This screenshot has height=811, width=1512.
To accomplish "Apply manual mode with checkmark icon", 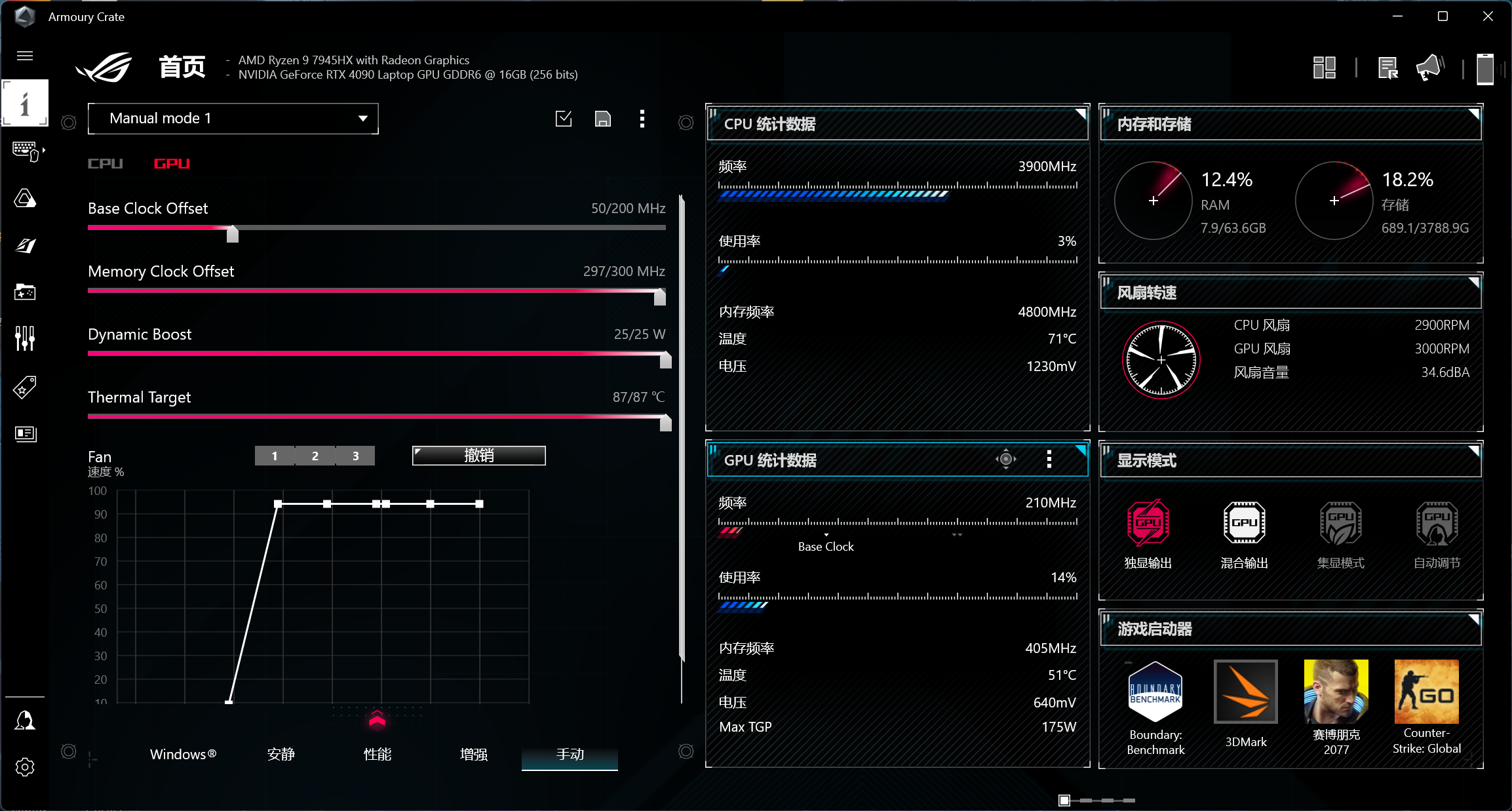I will coord(564,119).
